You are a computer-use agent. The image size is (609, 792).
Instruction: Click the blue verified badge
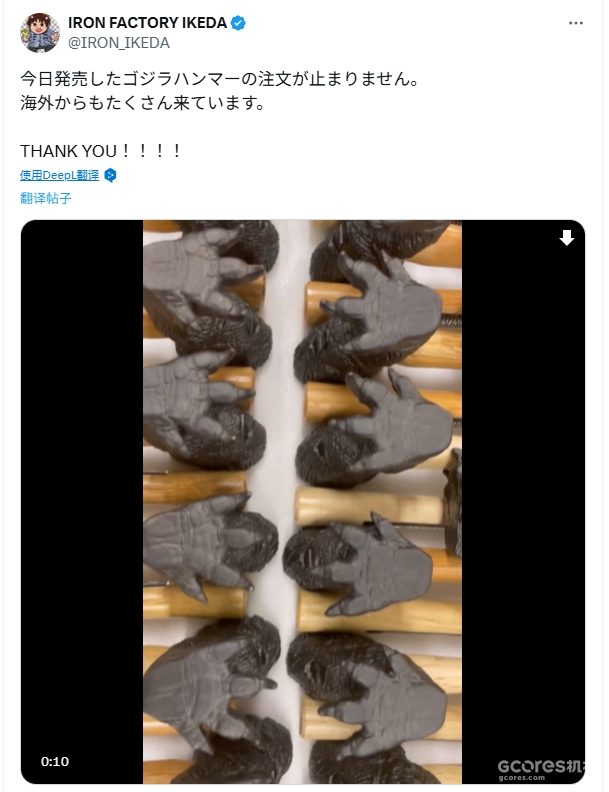238,23
